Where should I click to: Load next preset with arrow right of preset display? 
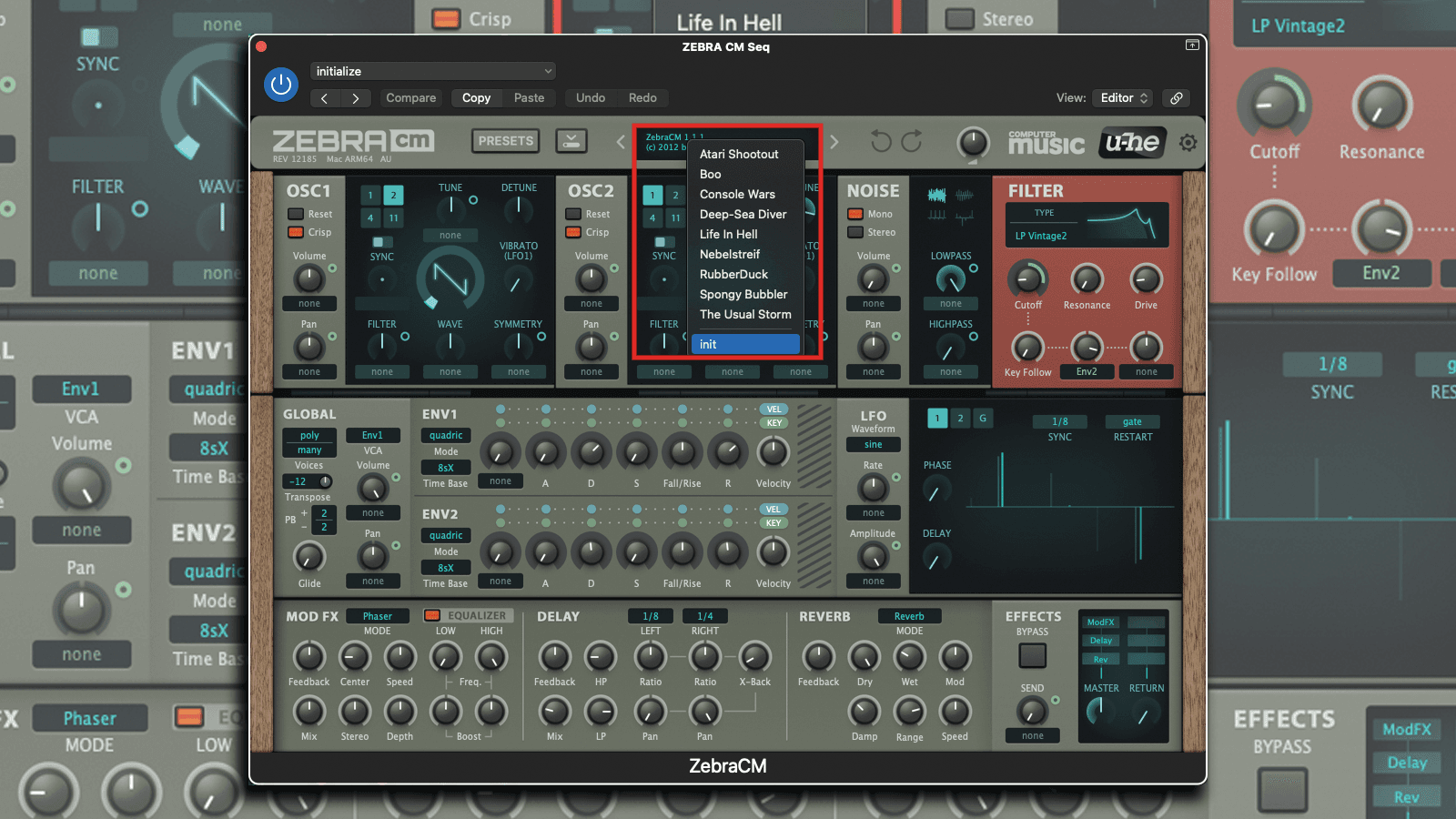(834, 142)
